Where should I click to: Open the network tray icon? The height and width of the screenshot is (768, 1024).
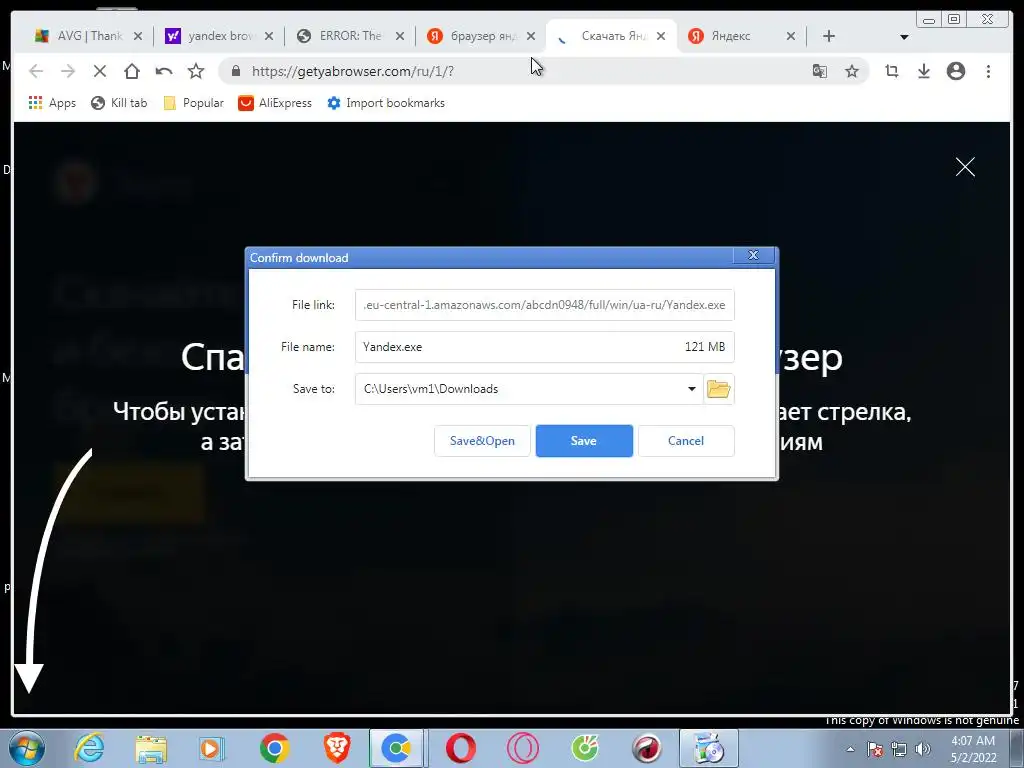899,749
